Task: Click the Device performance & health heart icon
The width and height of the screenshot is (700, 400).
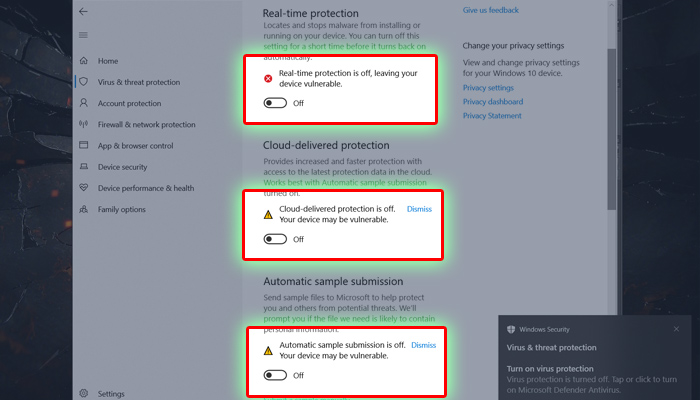Action: pos(83,188)
